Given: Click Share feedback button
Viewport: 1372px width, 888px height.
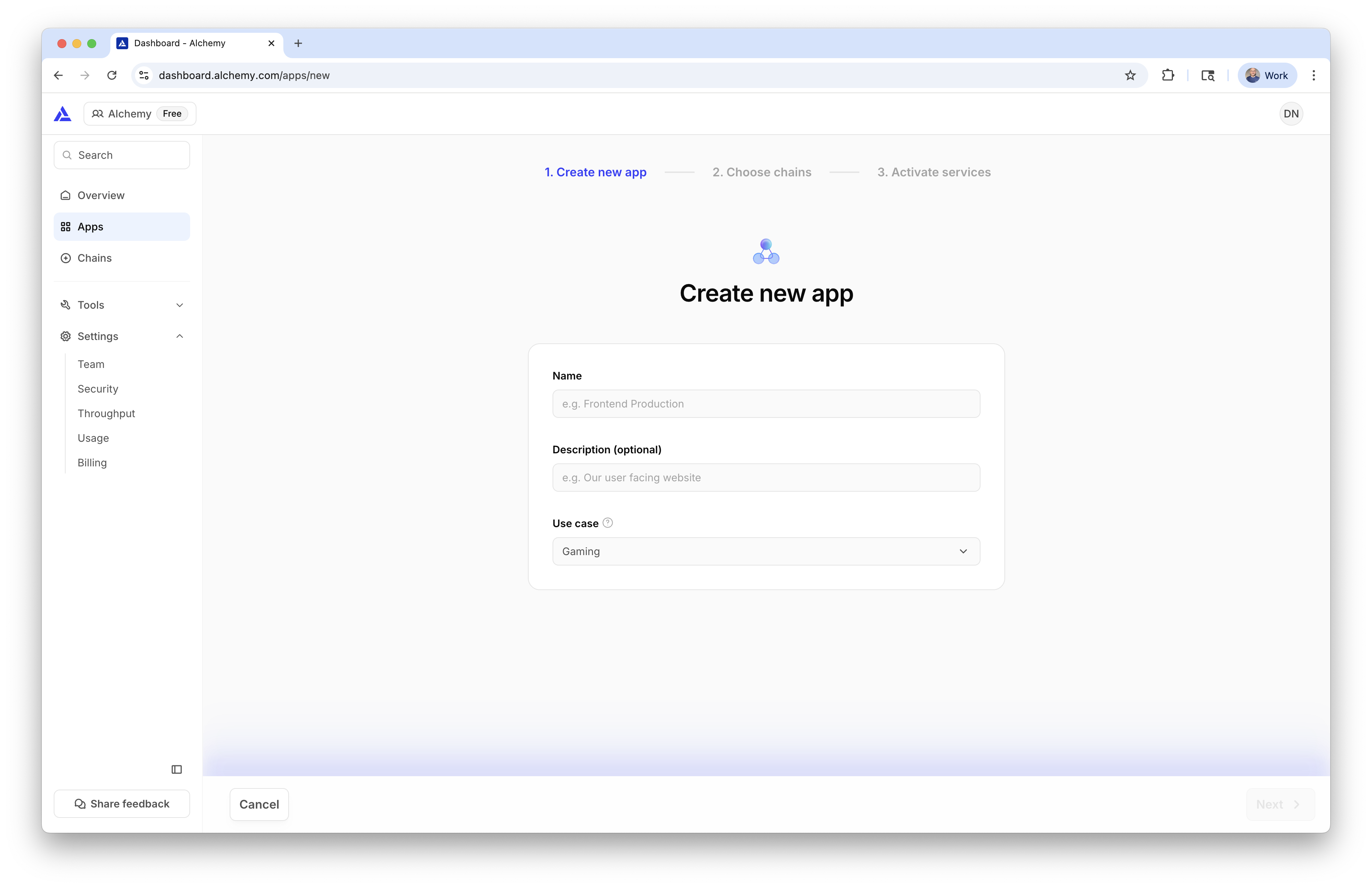Looking at the screenshot, I should click(x=122, y=804).
